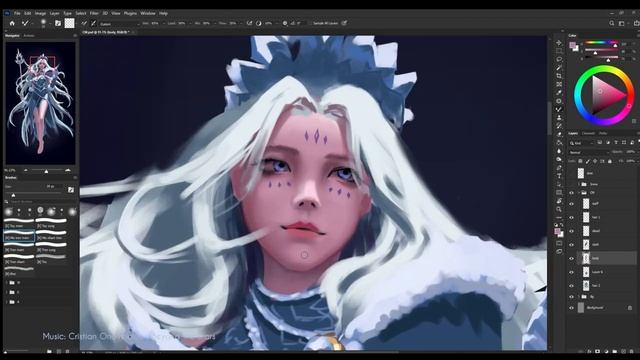
Task: Select the Frame tool
Action: (559, 84)
